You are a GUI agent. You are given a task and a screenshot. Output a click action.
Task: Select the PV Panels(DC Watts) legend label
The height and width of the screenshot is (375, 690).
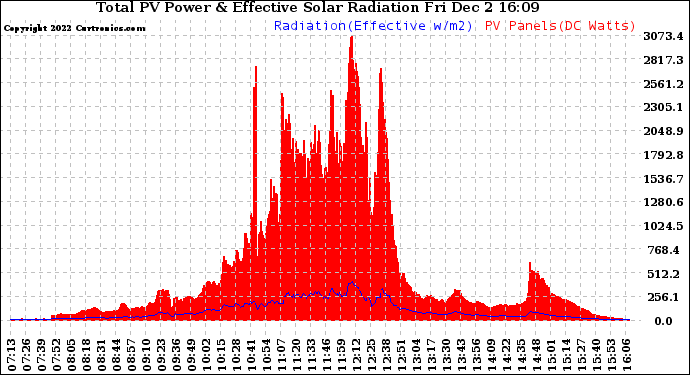[560, 26]
